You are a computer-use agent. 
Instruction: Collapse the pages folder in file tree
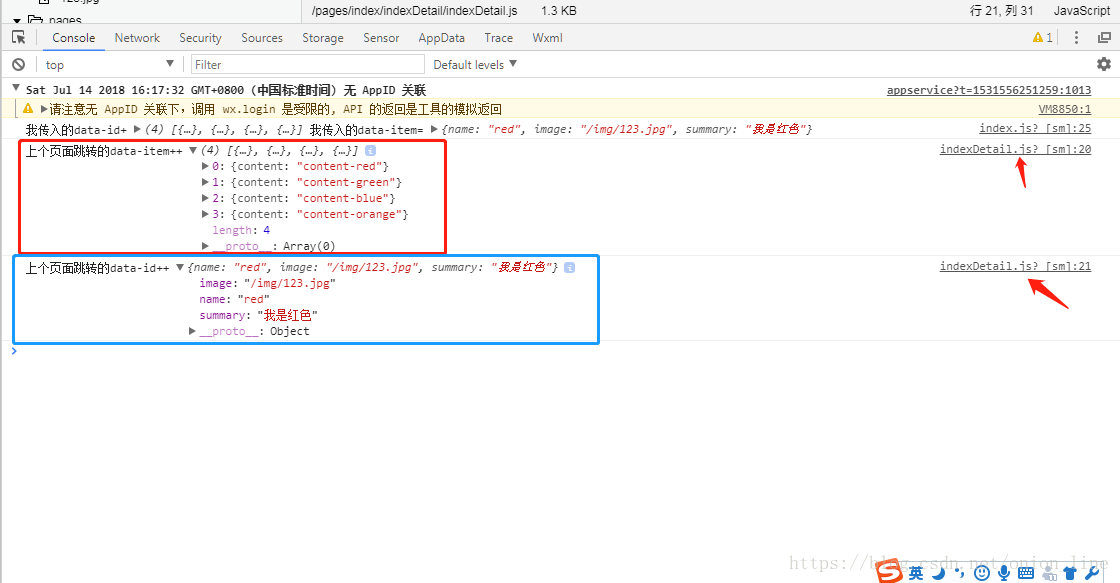coord(17,21)
